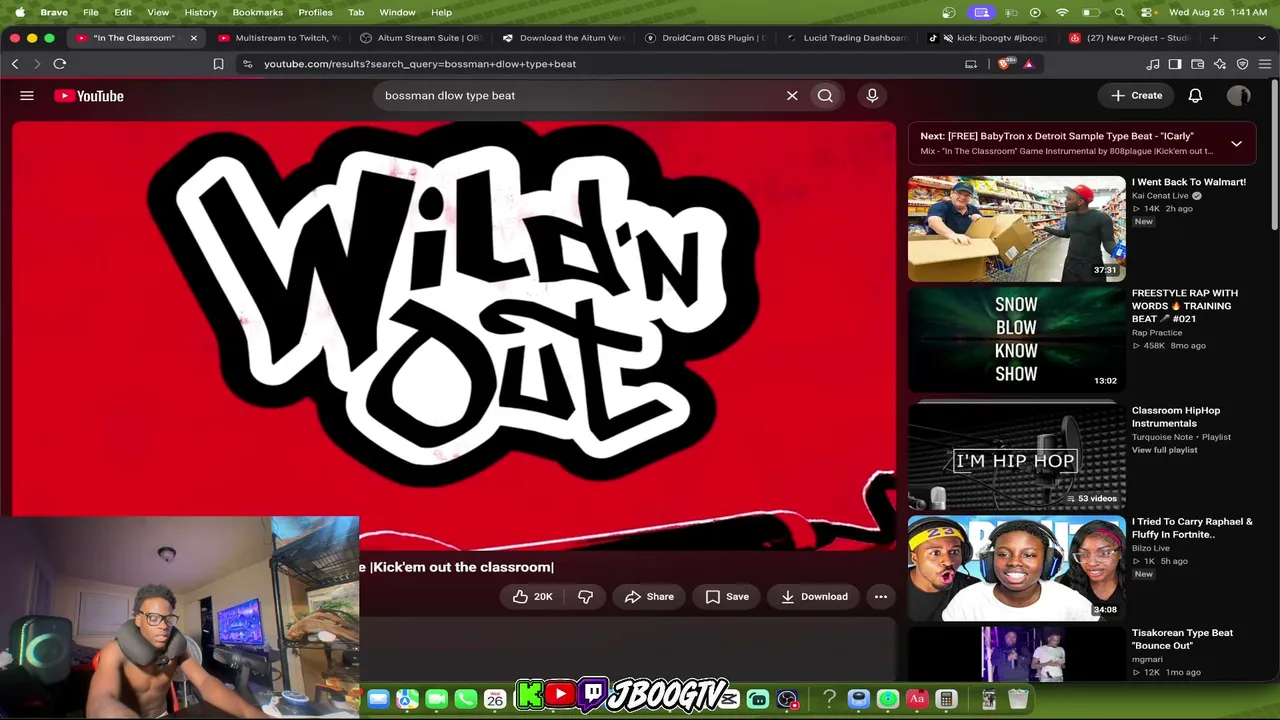This screenshot has width=1280, height=720.
Task: Open Maps from the Dock
Action: (407, 700)
